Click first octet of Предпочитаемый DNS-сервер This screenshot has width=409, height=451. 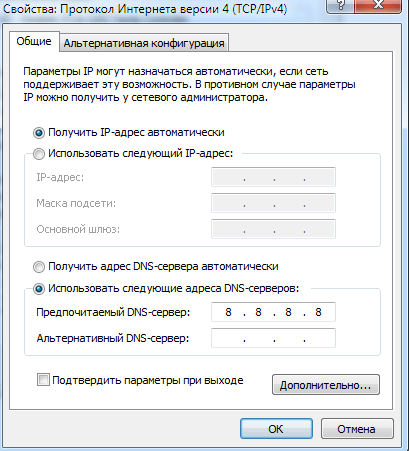[x=228, y=312]
